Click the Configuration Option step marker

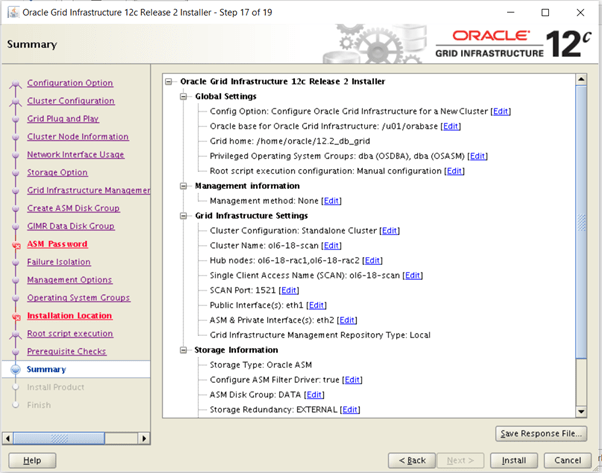[x=15, y=84]
